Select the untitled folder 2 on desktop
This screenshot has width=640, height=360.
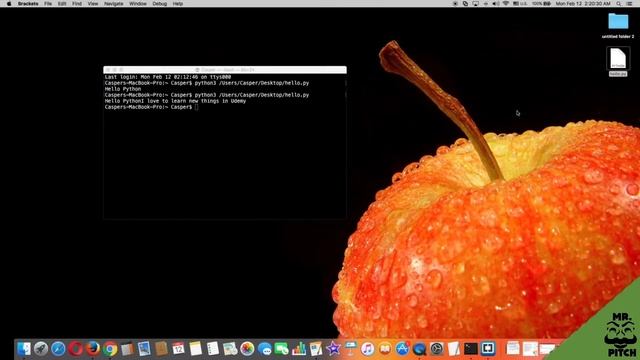pos(618,25)
